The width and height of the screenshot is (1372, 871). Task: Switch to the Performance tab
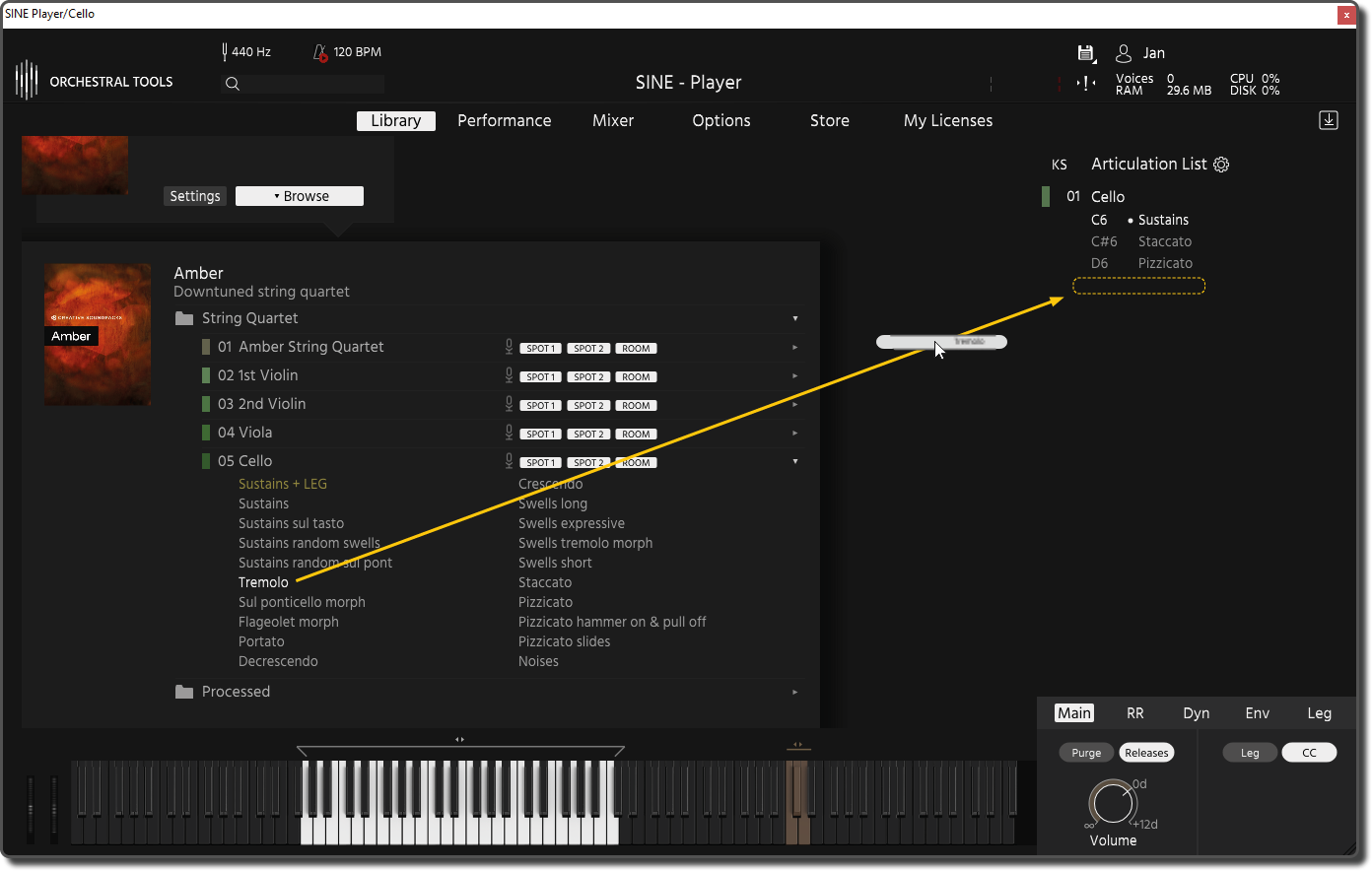click(505, 120)
